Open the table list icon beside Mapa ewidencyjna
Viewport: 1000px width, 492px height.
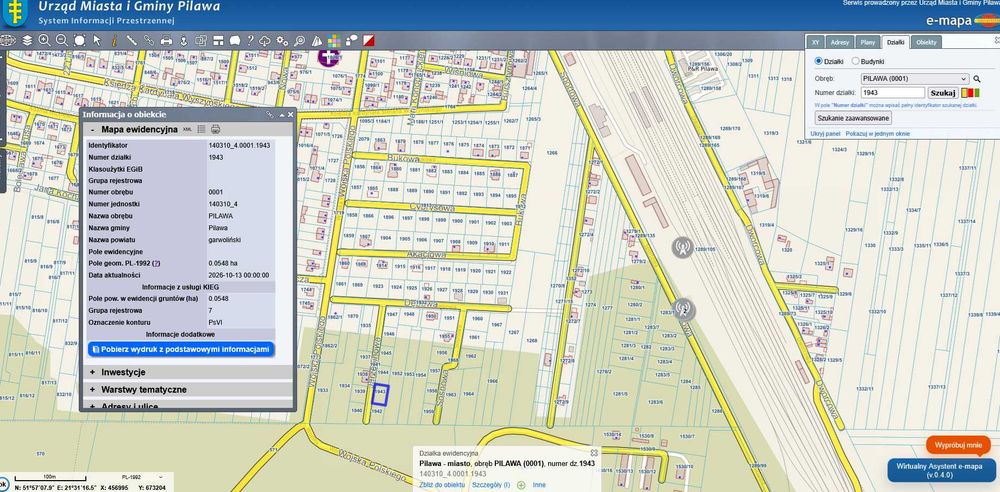coord(201,129)
